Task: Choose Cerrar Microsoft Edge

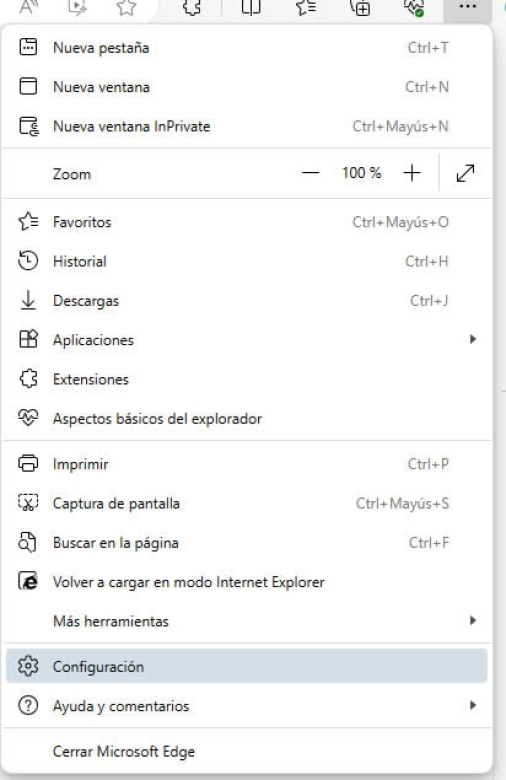Action: pyautogui.click(x=247, y=751)
